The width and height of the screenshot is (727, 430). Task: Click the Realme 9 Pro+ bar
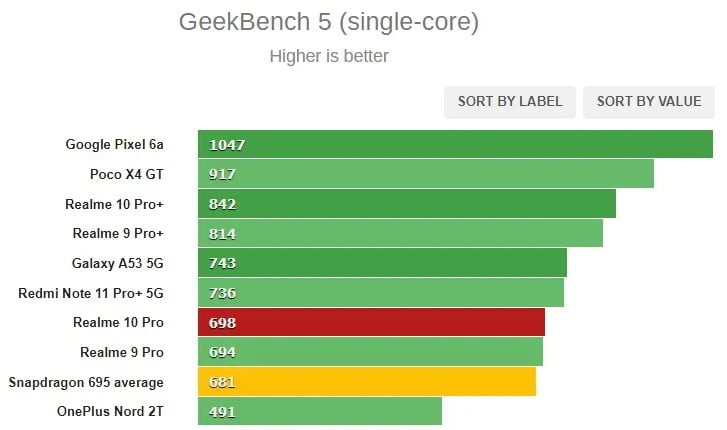point(400,233)
